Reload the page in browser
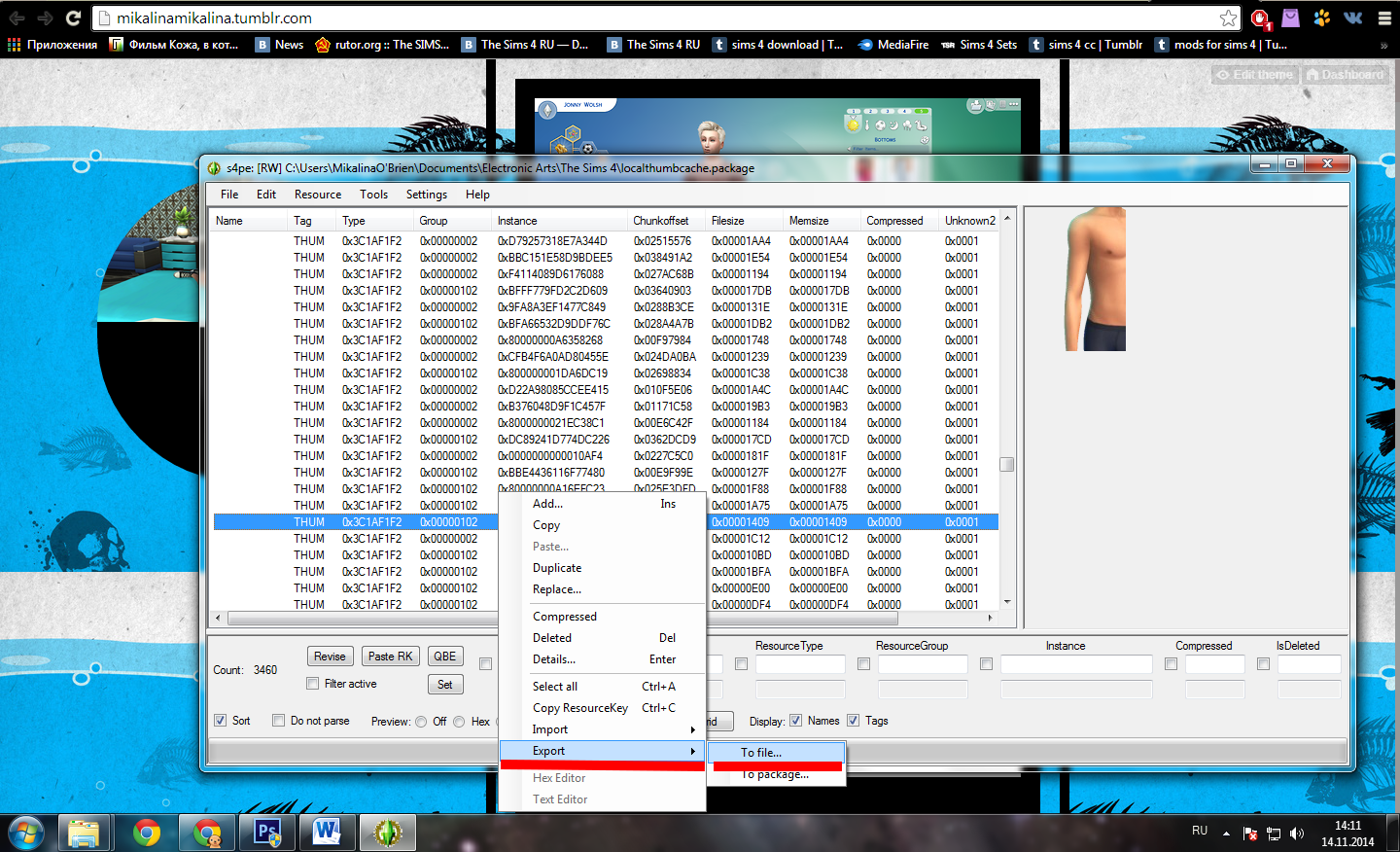This screenshot has width=1400, height=852. 73,18
